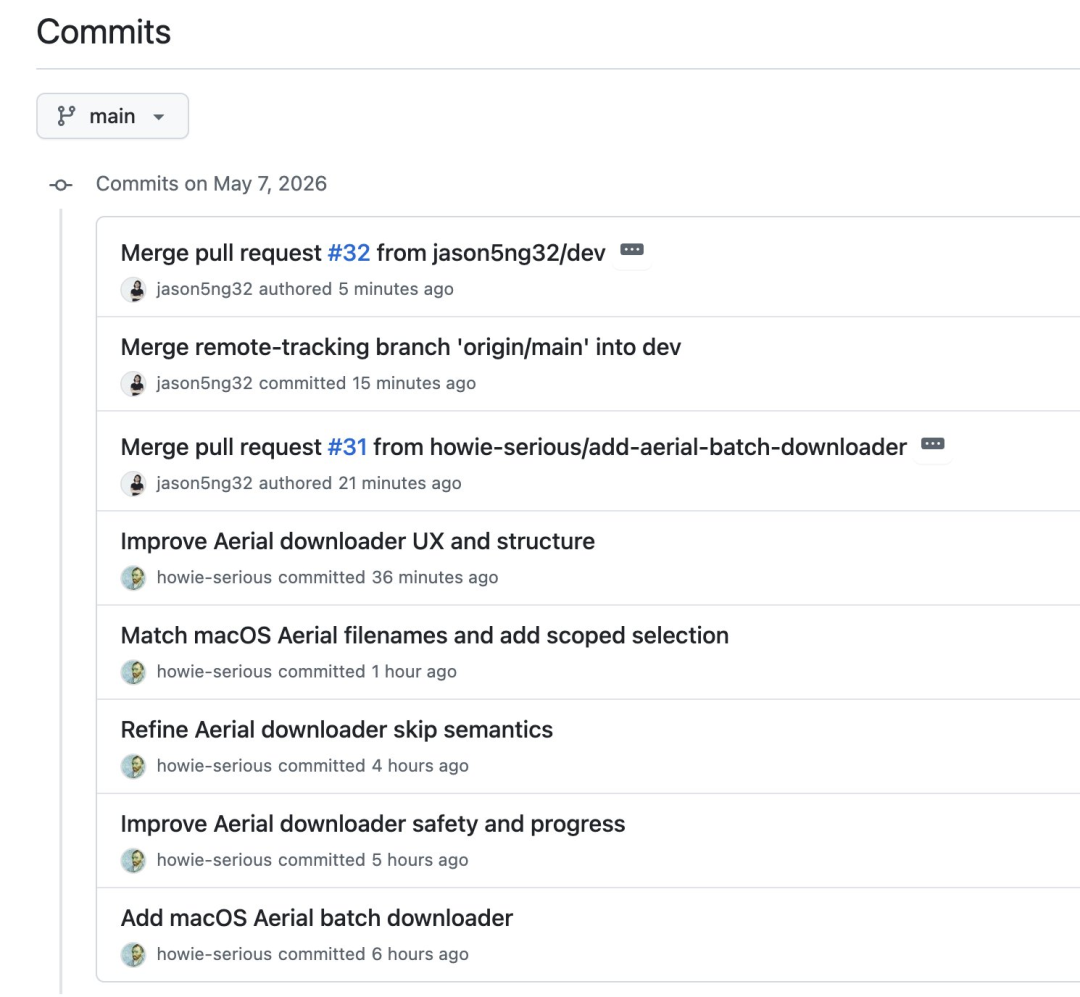Click the 'Commits on May 7, 2026' heading
Screen dimensions: 1080x997
pos(211,184)
